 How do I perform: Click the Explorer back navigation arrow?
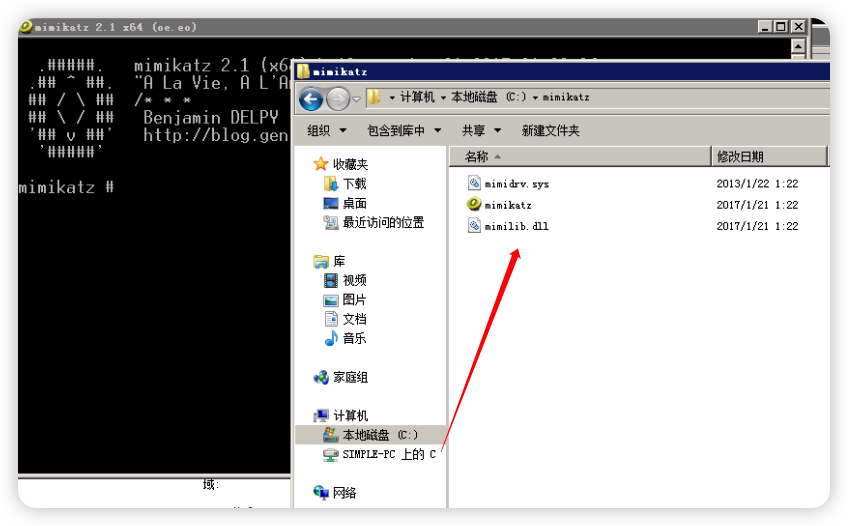311,99
